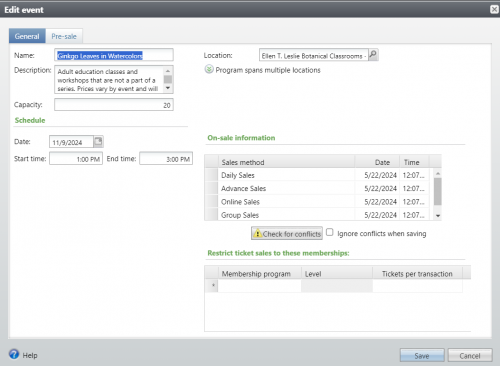Click the Membership program column header
Screen dimensions: 500x366
[260, 273]
